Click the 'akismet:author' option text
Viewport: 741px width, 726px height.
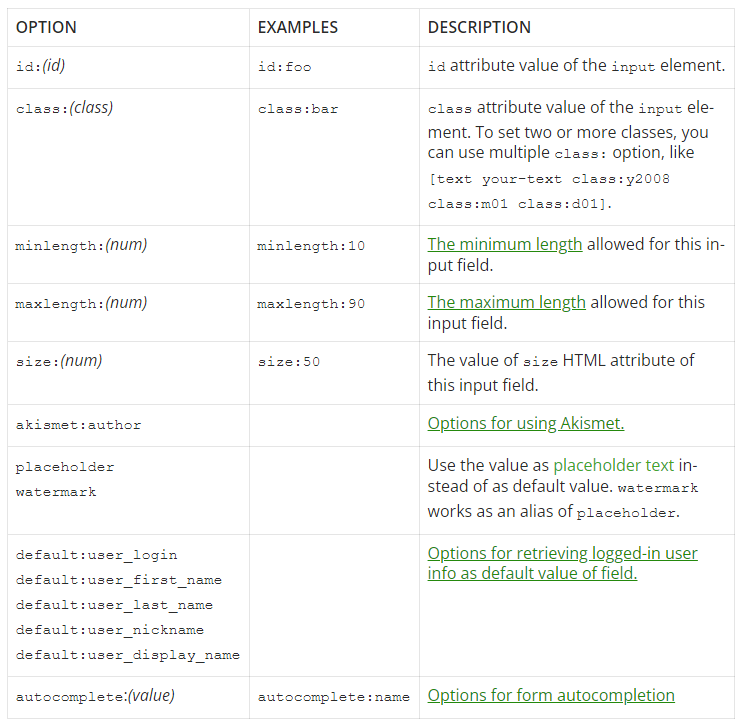pos(78,425)
